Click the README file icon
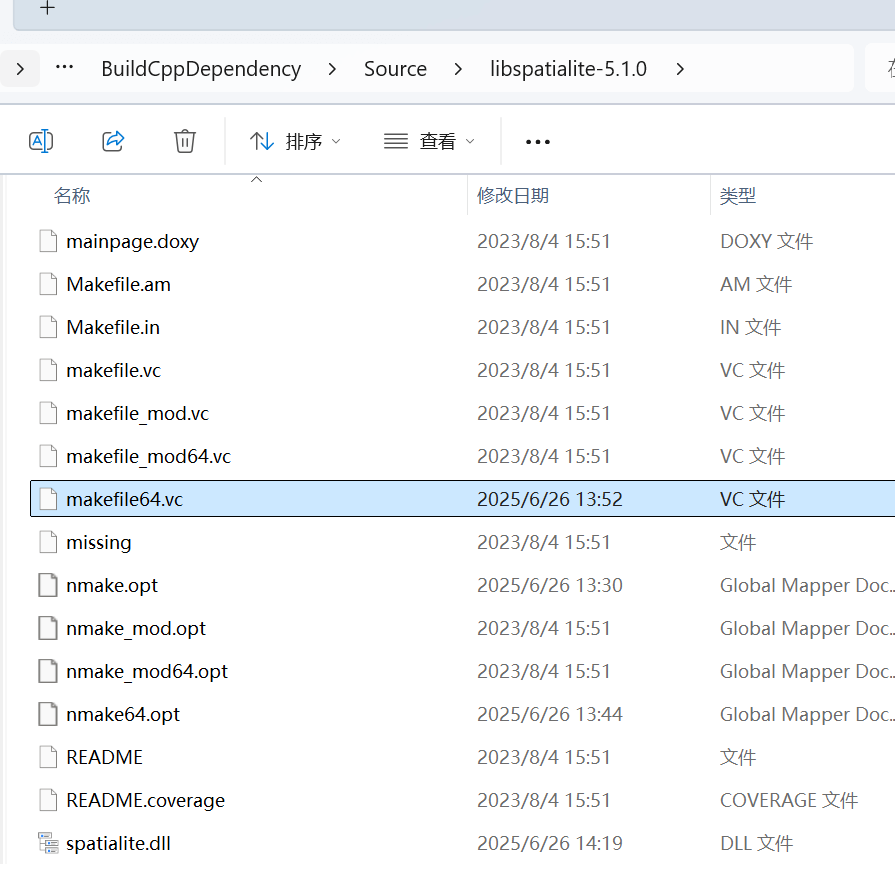The image size is (895, 883). pyautogui.click(x=48, y=757)
